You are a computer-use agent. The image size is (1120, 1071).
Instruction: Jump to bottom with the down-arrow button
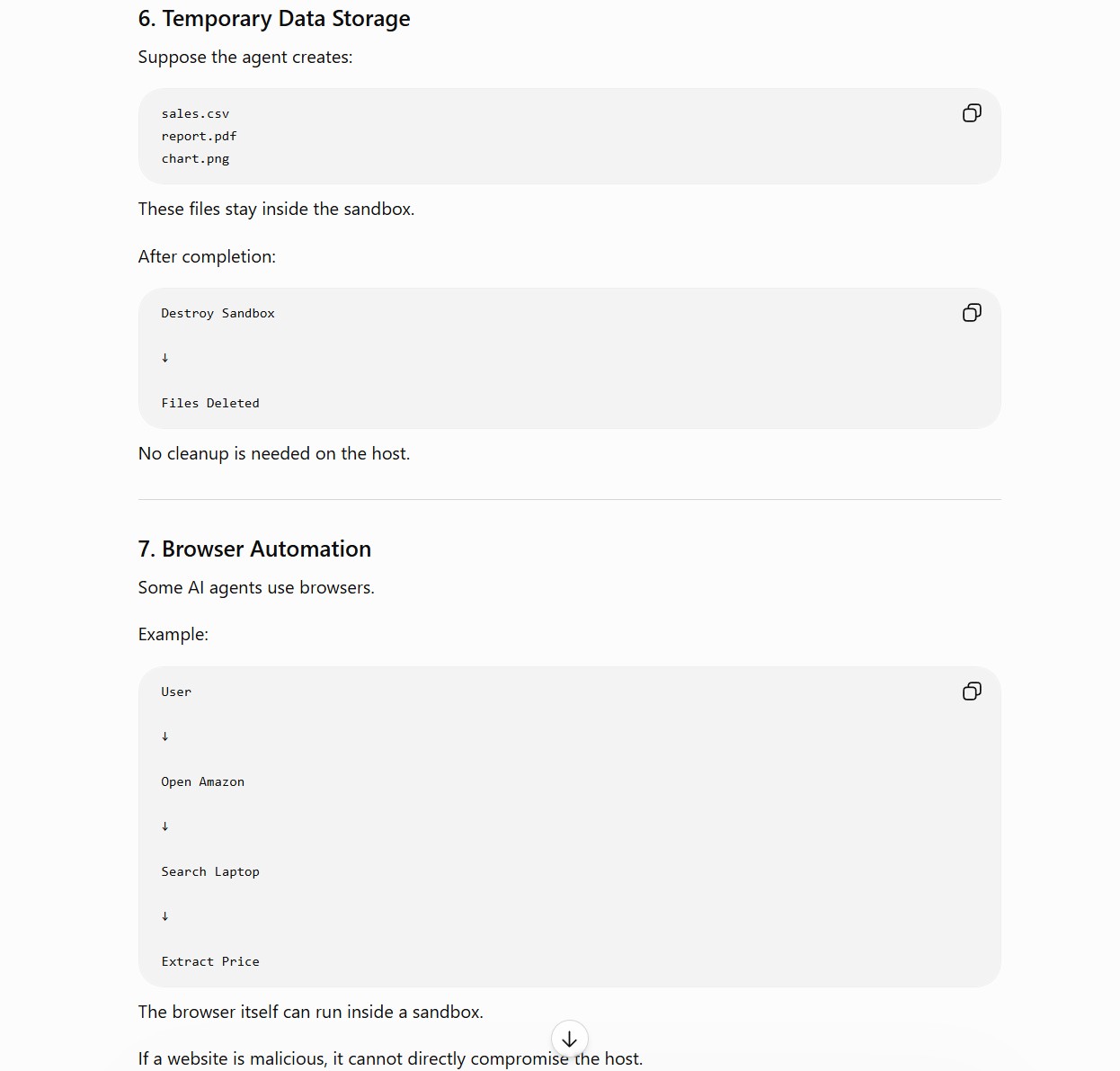(569, 1040)
